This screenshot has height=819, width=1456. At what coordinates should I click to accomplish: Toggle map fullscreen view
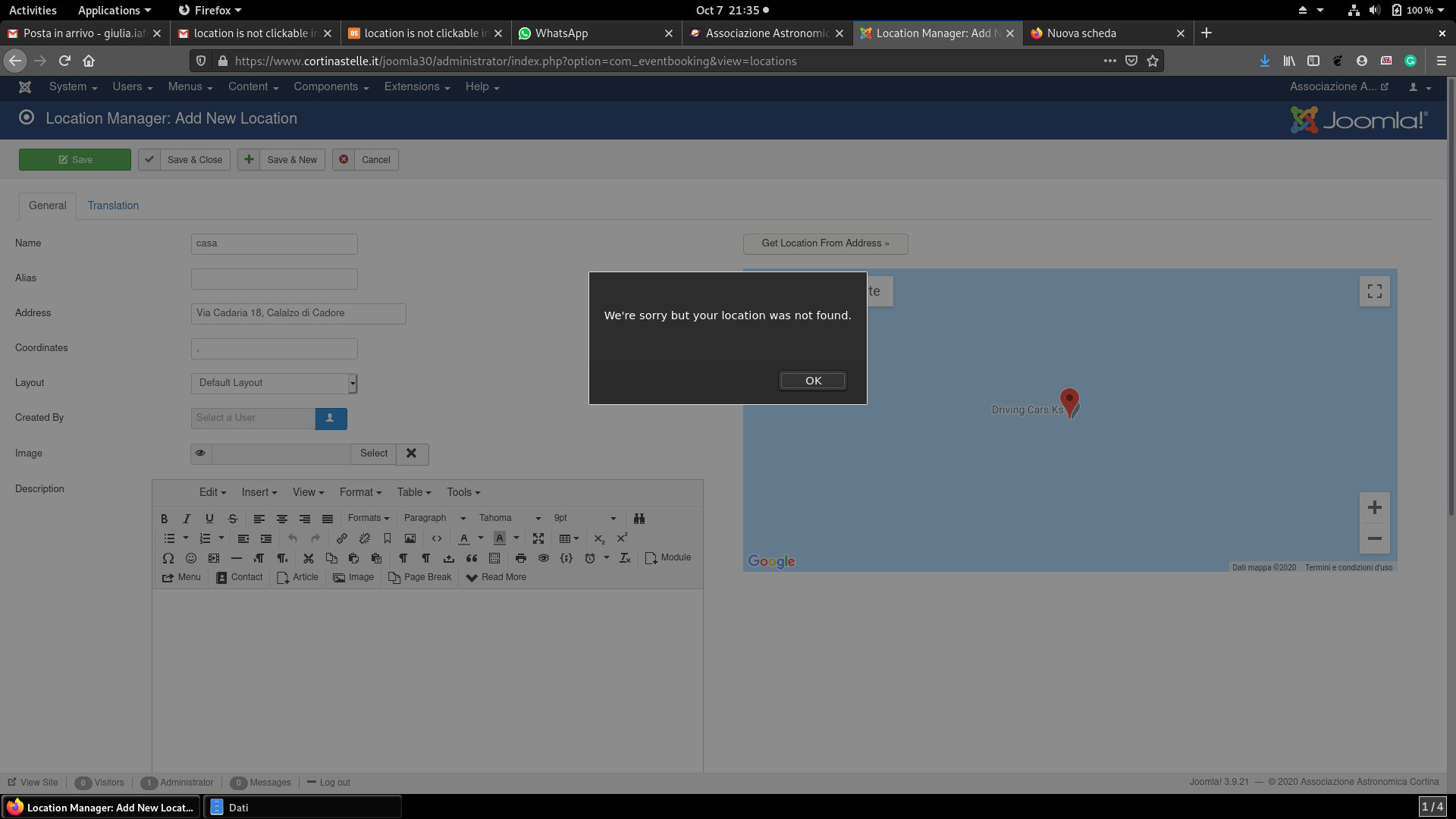pos(1374,291)
